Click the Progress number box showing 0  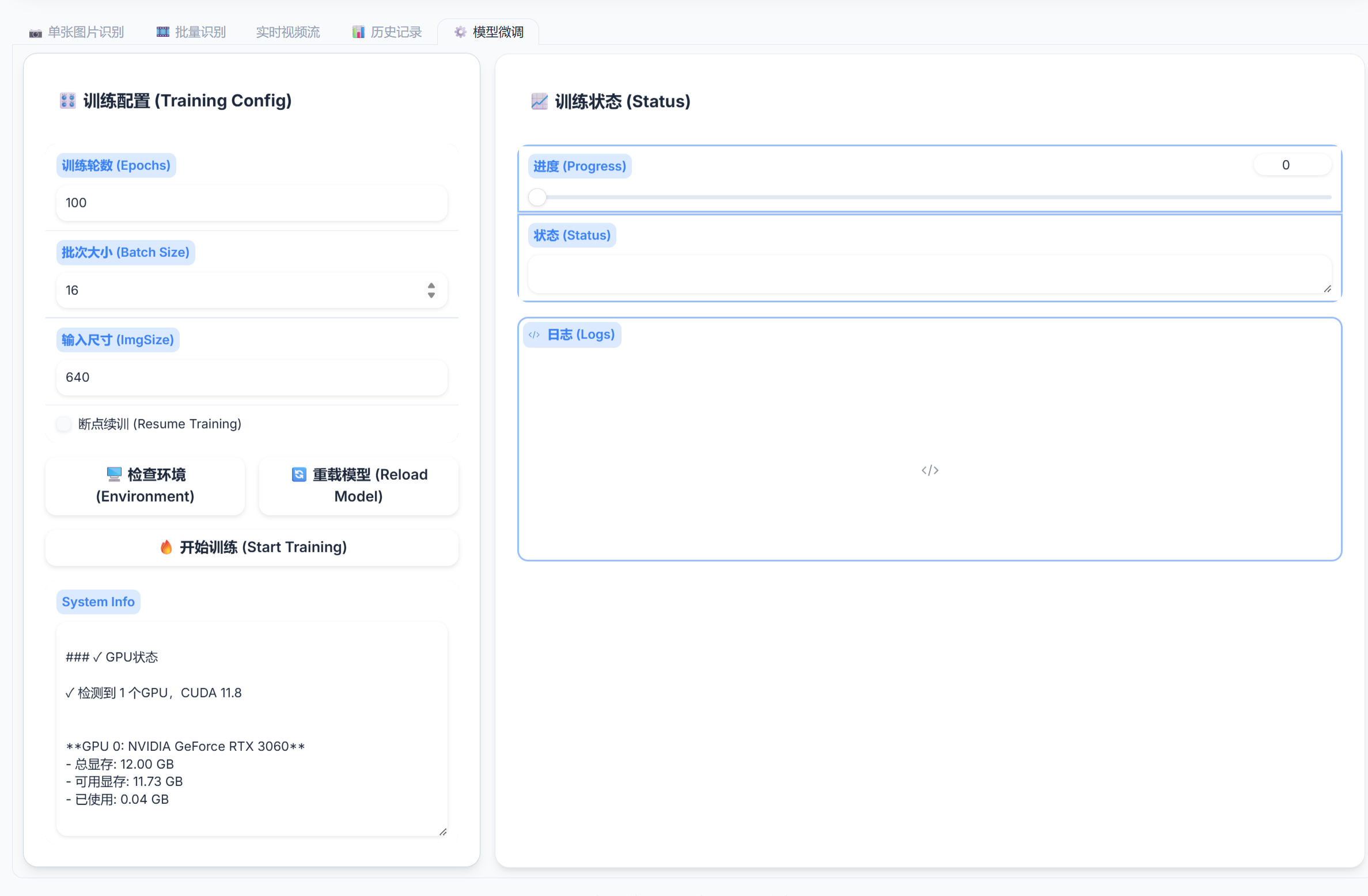pos(1292,165)
